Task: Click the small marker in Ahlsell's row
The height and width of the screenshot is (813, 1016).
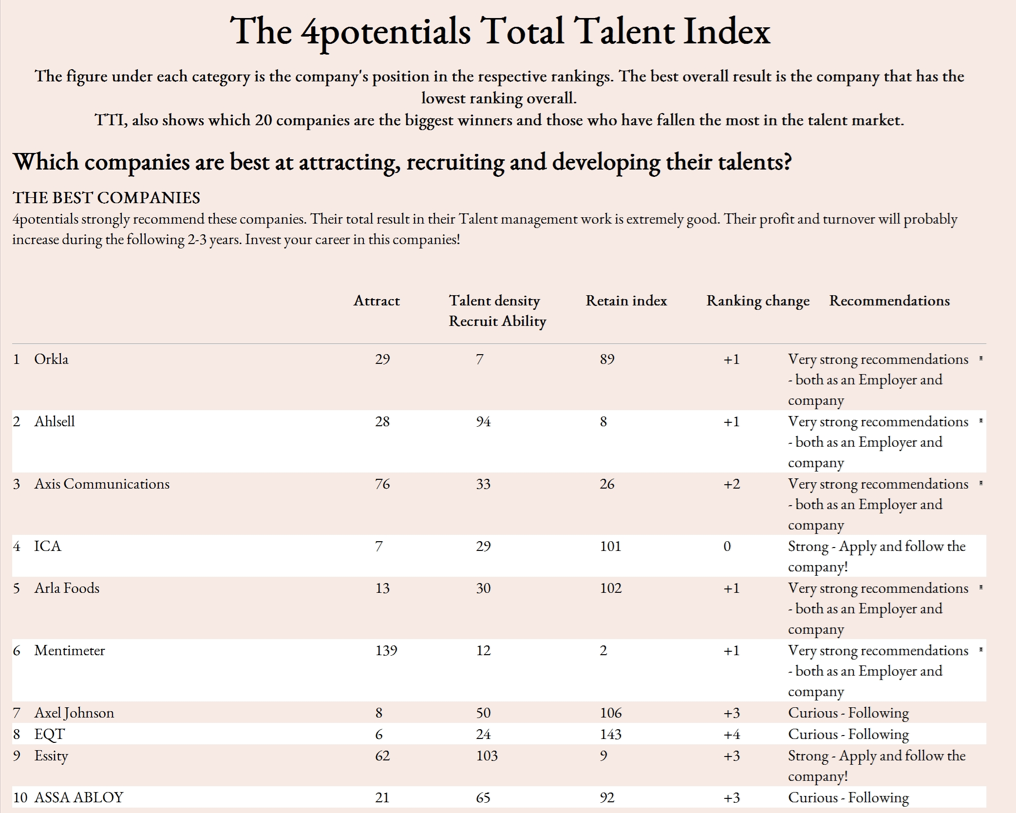Action: click(x=980, y=420)
